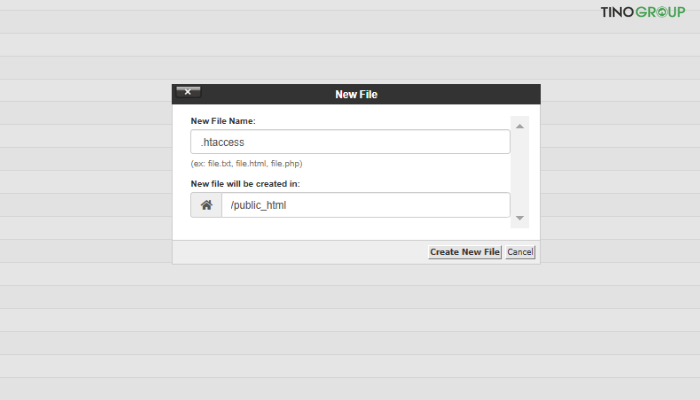Click the /public_html destination path field
The height and width of the screenshot is (400, 700).
365,205
